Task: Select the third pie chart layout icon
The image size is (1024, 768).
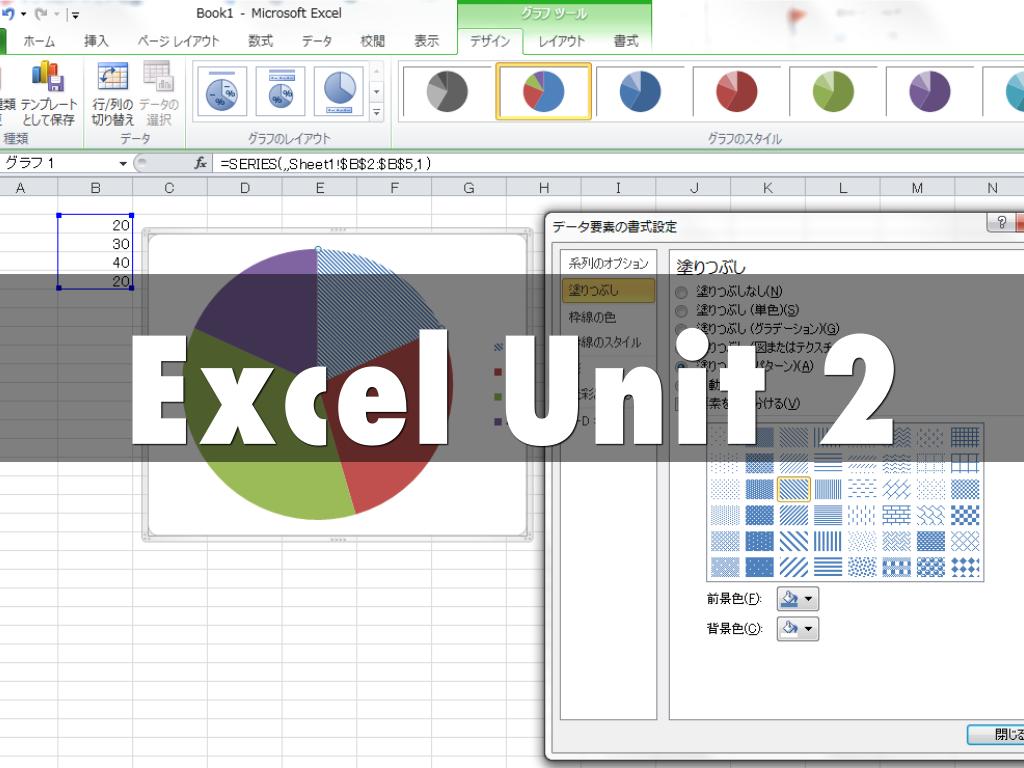Action: click(339, 91)
